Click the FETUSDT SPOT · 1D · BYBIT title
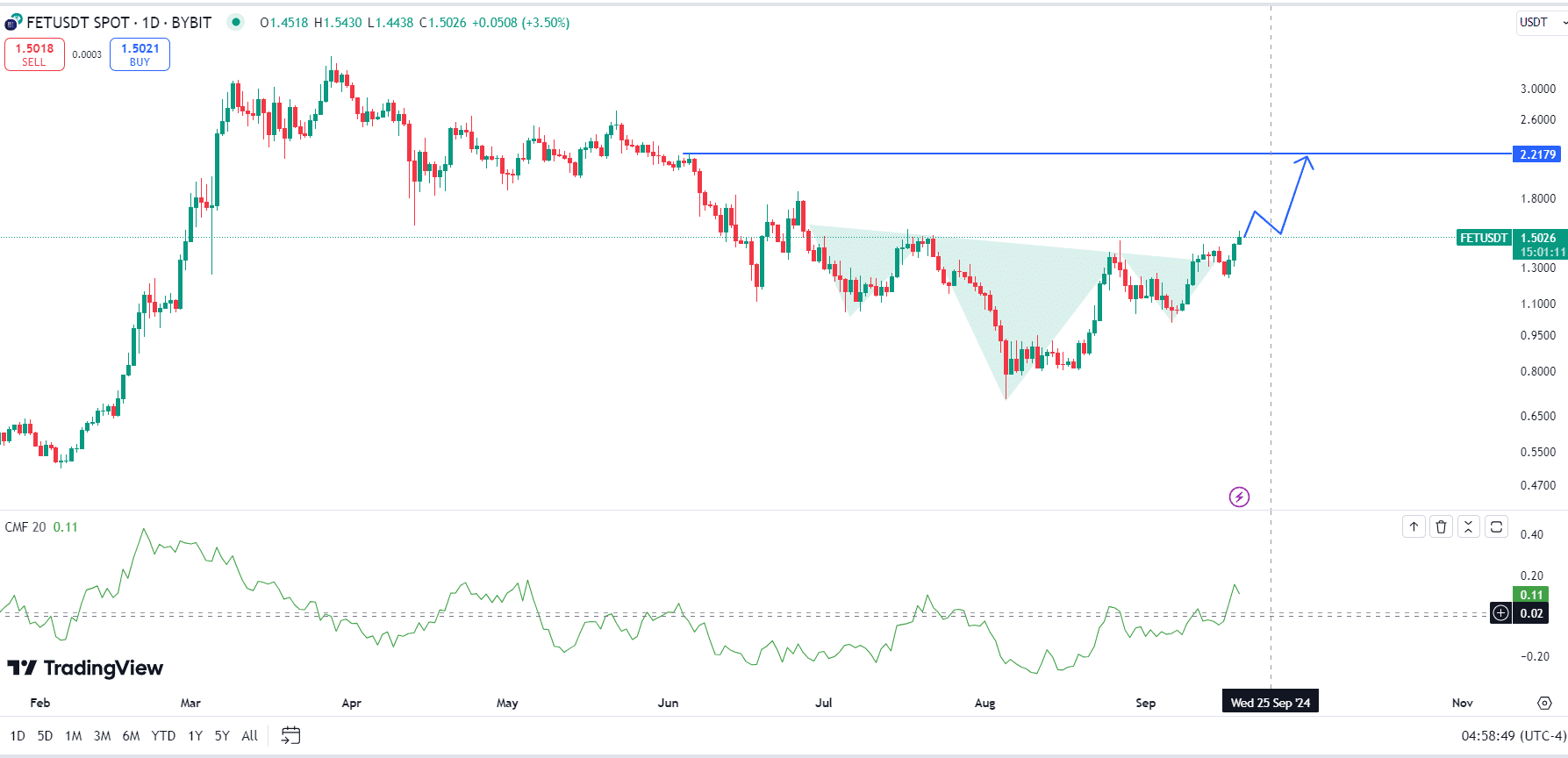This screenshot has height=758, width=1568. point(118,23)
